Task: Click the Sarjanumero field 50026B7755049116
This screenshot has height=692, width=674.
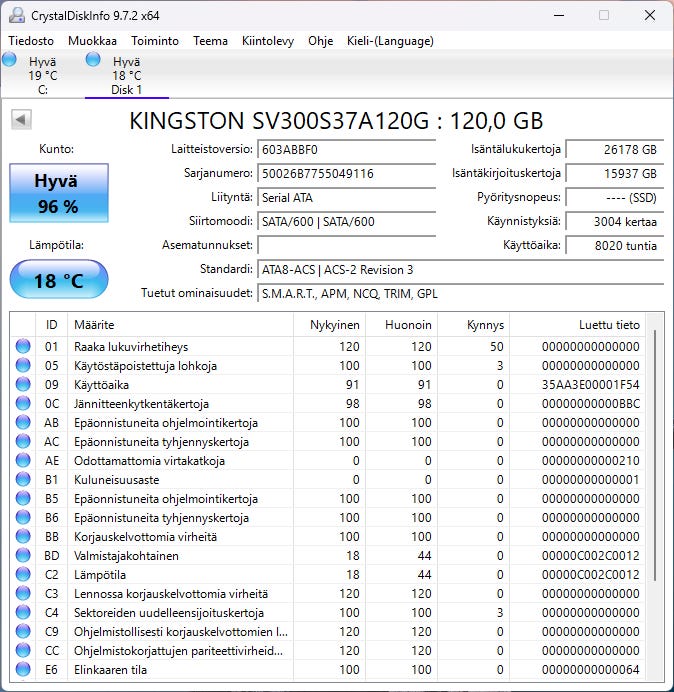Action: (346, 173)
